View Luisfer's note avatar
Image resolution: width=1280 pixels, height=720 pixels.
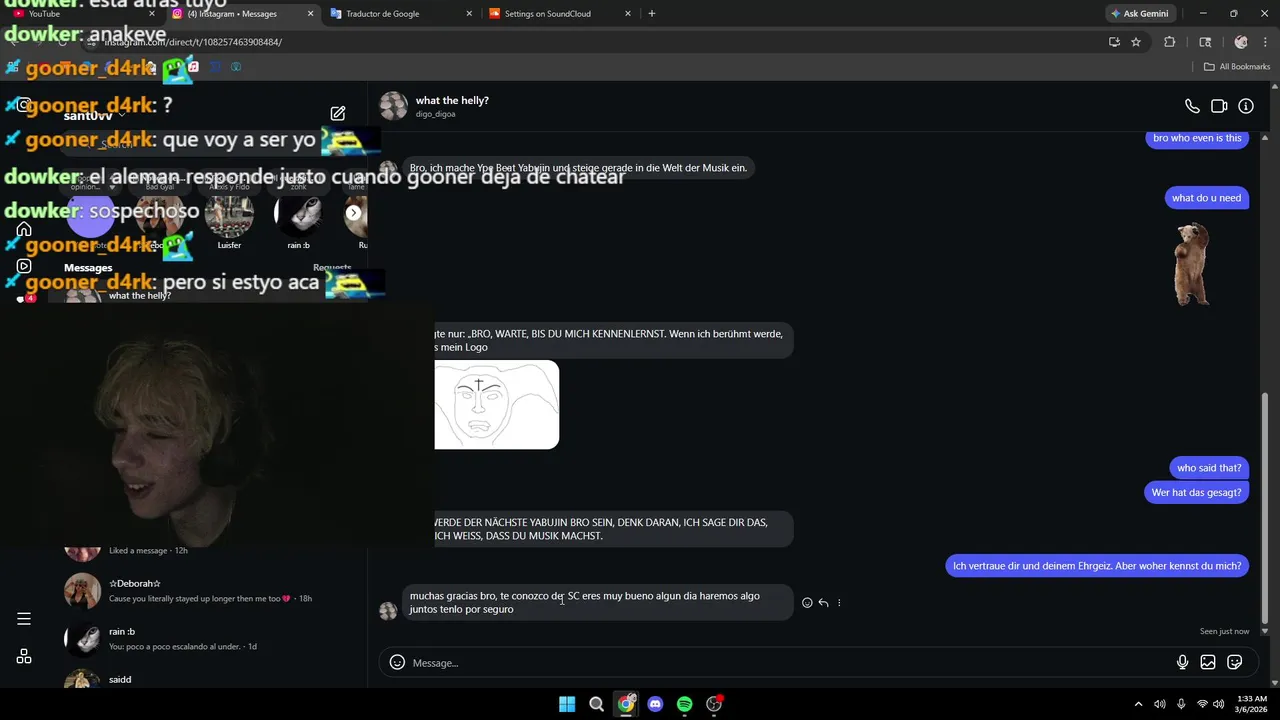click(x=229, y=215)
